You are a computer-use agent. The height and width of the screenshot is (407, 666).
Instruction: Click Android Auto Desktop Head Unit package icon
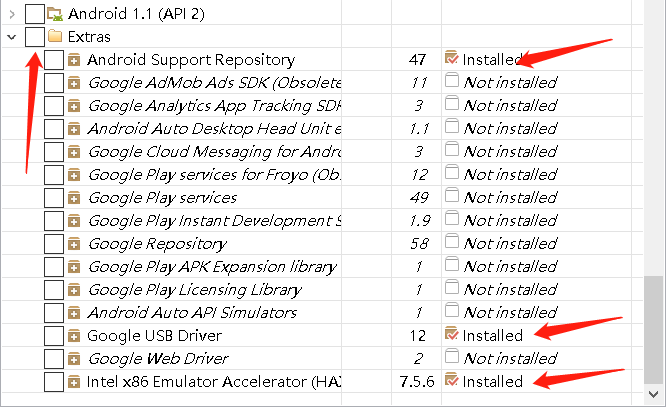tap(74, 129)
